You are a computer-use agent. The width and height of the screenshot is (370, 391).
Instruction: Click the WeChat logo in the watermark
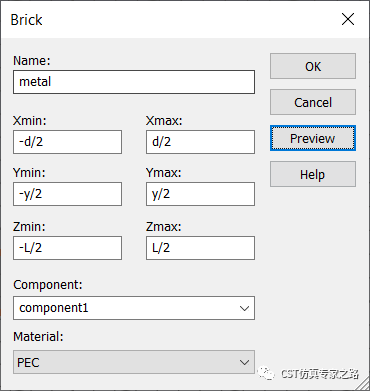pos(267,373)
